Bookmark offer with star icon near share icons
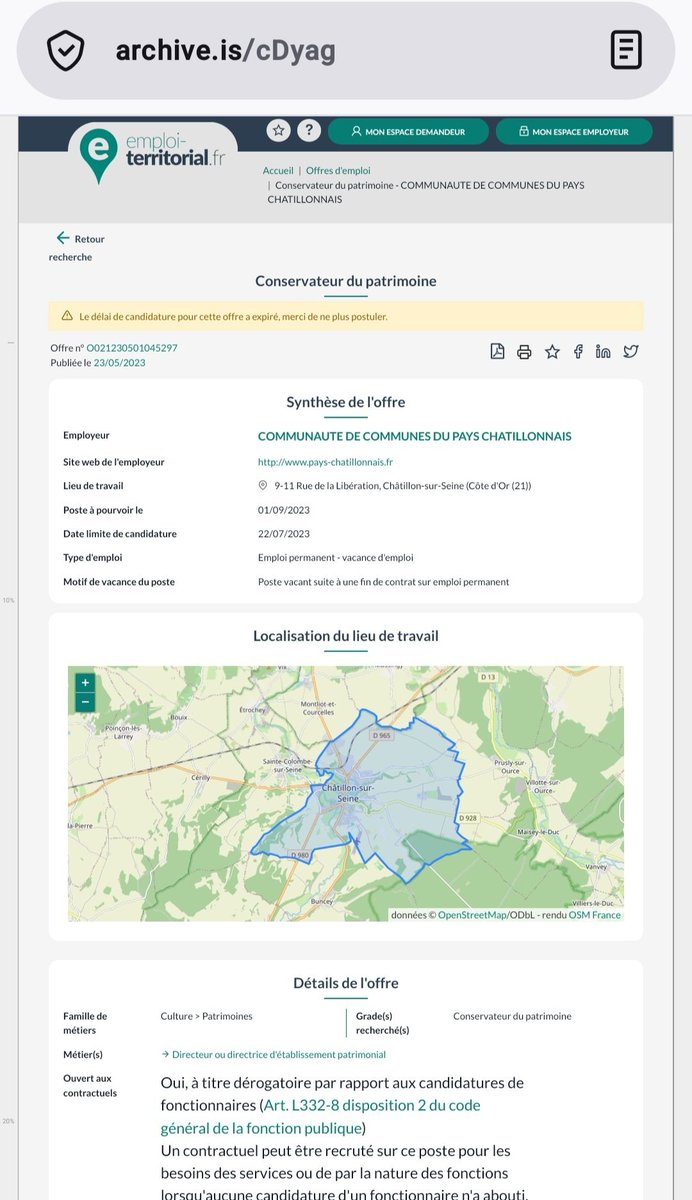The width and height of the screenshot is (692, 1200). (552, 351)
